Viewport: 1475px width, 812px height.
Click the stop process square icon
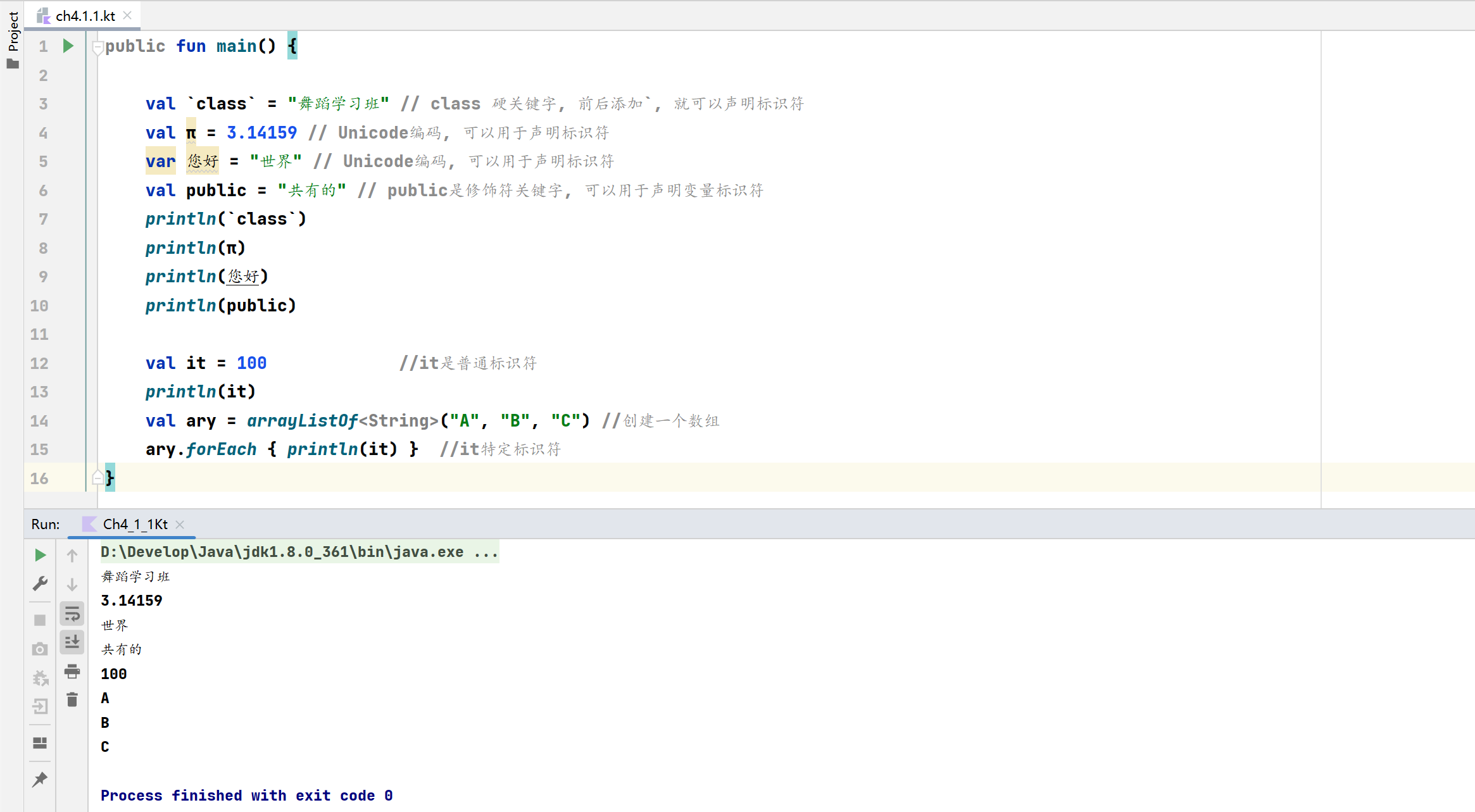[40, 620]
